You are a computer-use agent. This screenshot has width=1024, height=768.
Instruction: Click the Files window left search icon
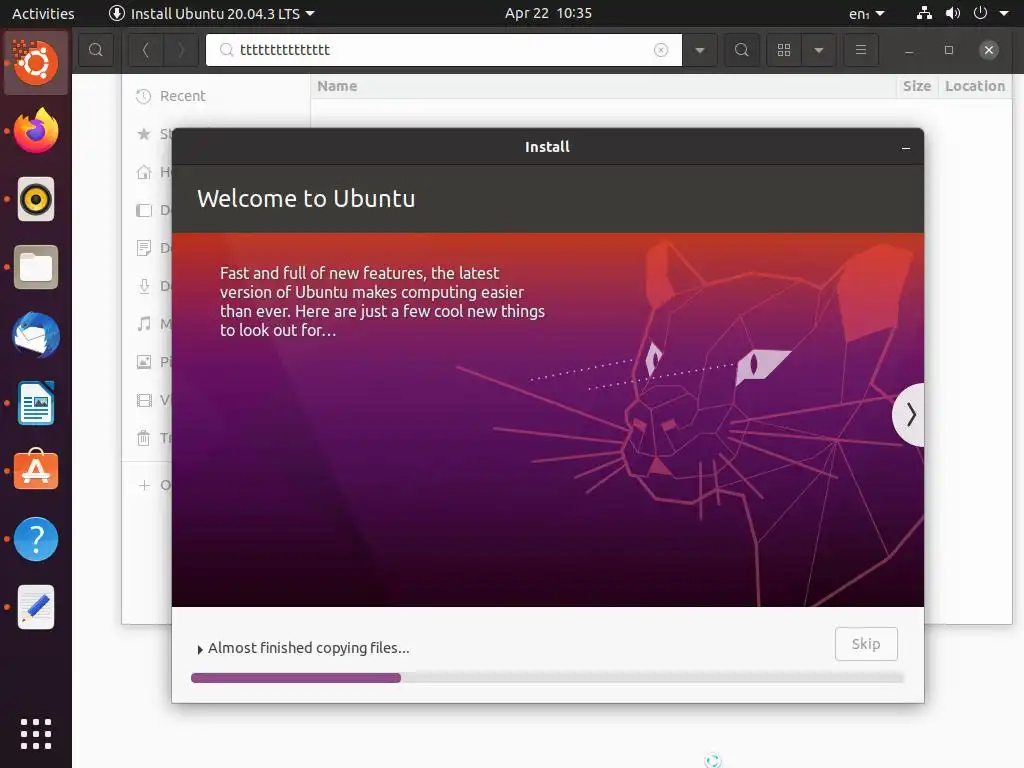pyautogui.click(x=95, y=50)
